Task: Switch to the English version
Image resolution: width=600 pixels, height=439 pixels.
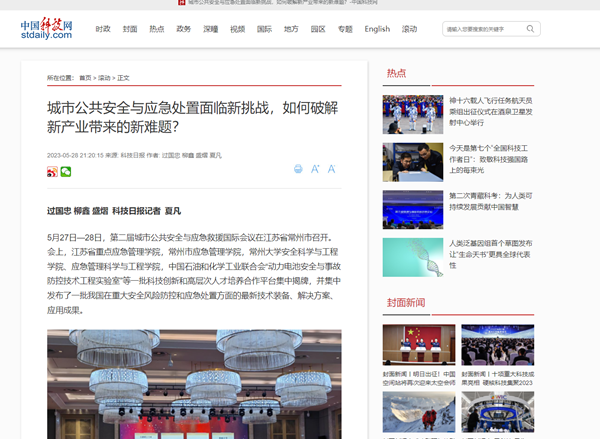Action: 377,29
